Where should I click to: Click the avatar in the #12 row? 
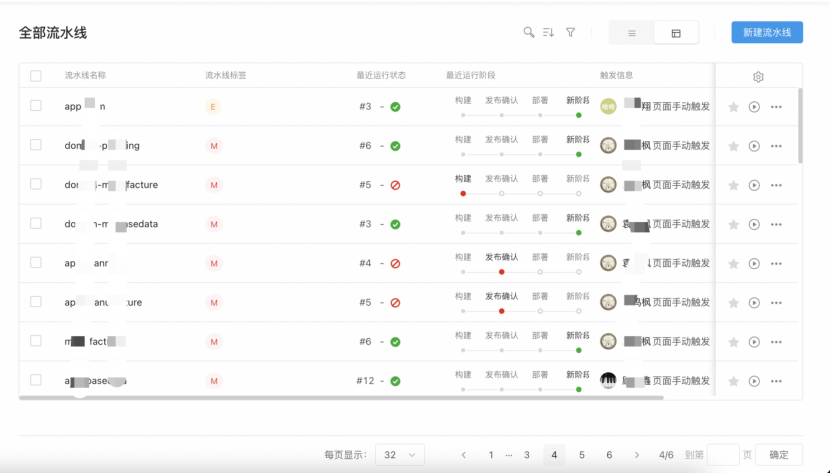pyautogui.click(x=608, y=380)
